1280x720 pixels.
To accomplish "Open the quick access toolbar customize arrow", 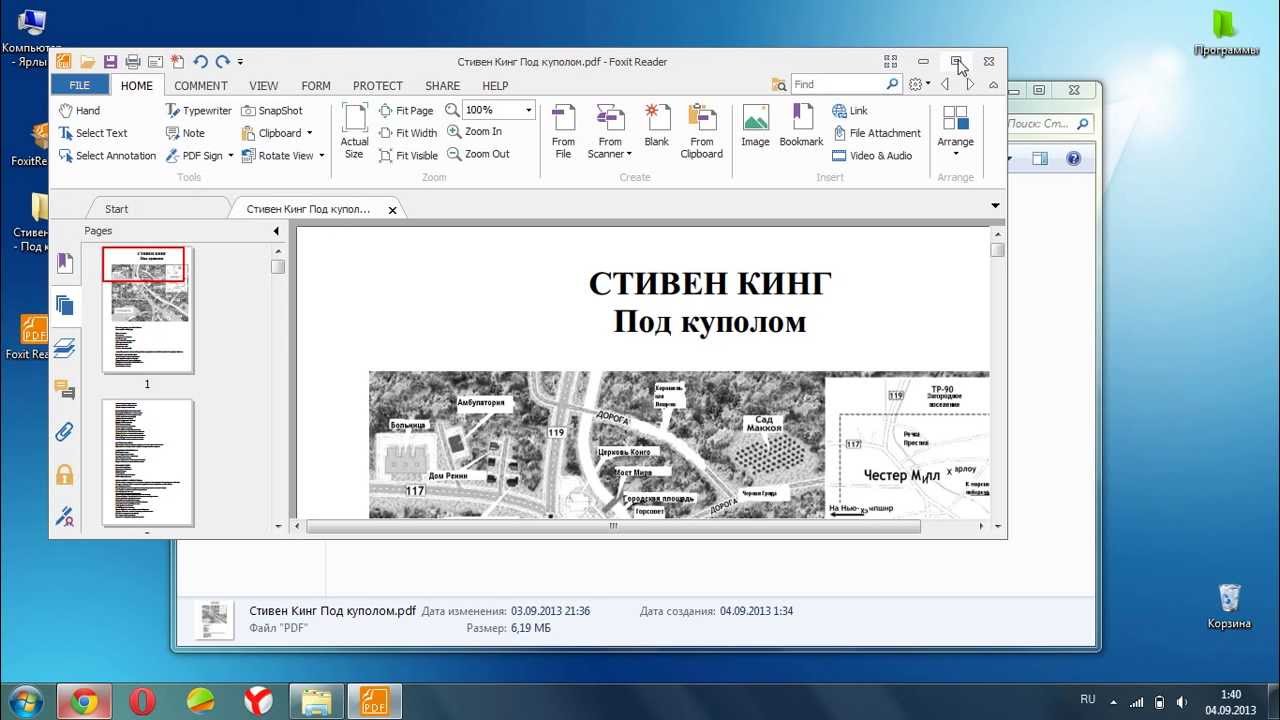I will click(x=240, y=62).
